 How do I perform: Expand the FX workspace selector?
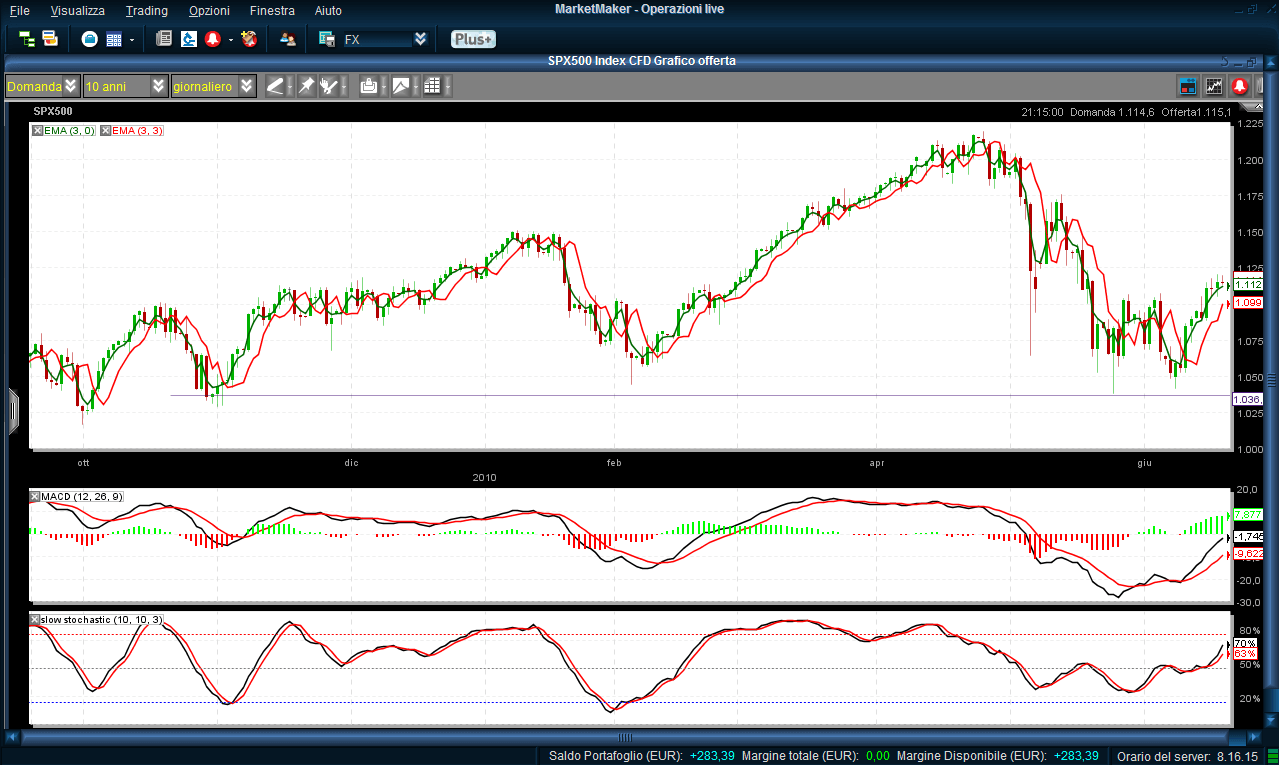click(x=420, y=39)
